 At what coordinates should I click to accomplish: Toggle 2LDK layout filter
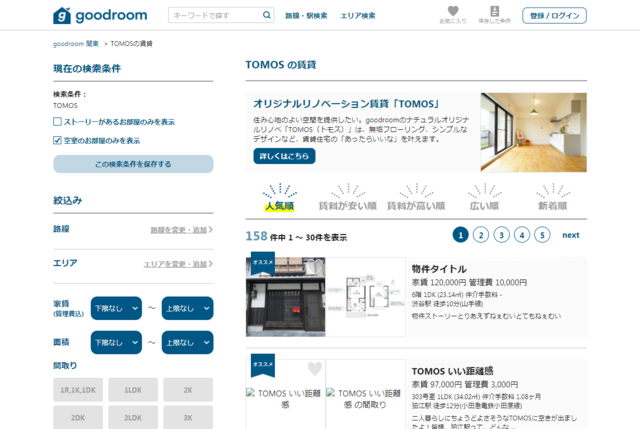pyautogui.click(x=133, y=417)
